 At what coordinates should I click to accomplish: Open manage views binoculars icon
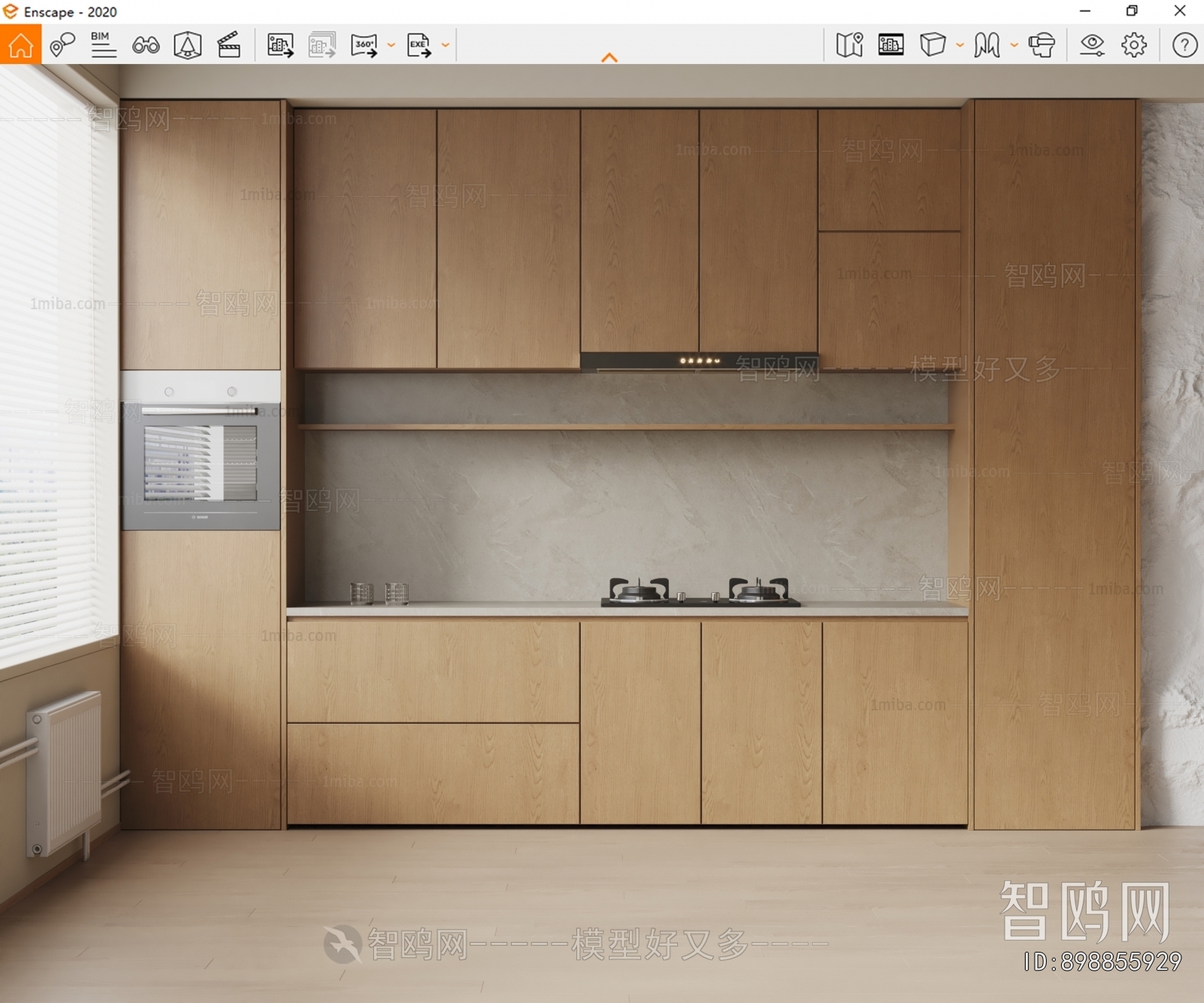(x=145, y=45)
